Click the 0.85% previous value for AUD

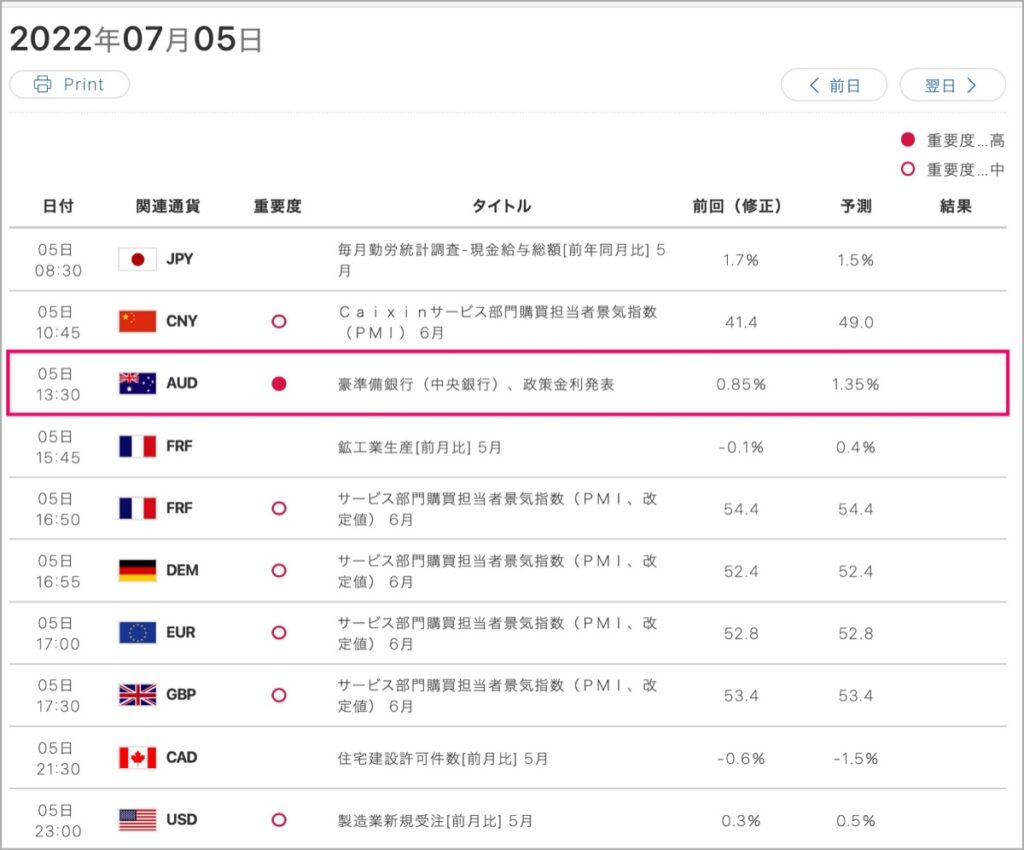tap(741, 385)
